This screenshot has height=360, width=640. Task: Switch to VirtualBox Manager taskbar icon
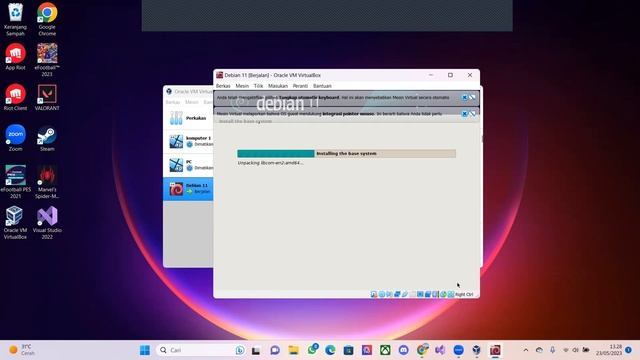[x=476, y=350]
